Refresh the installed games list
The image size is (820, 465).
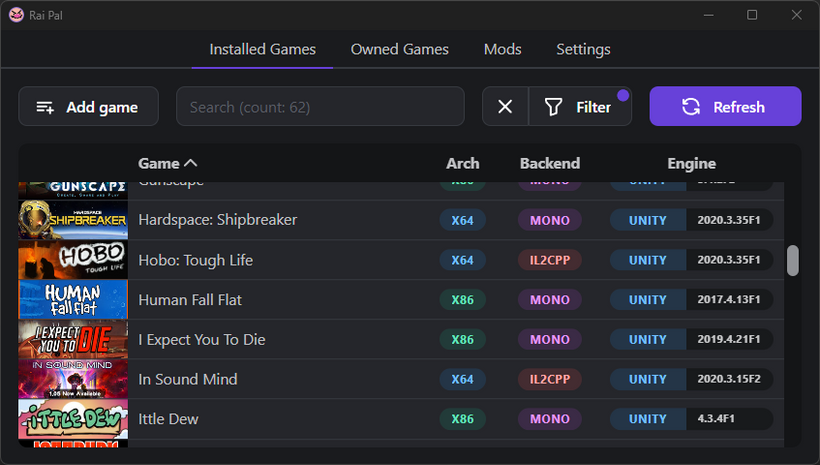(725, 107)
